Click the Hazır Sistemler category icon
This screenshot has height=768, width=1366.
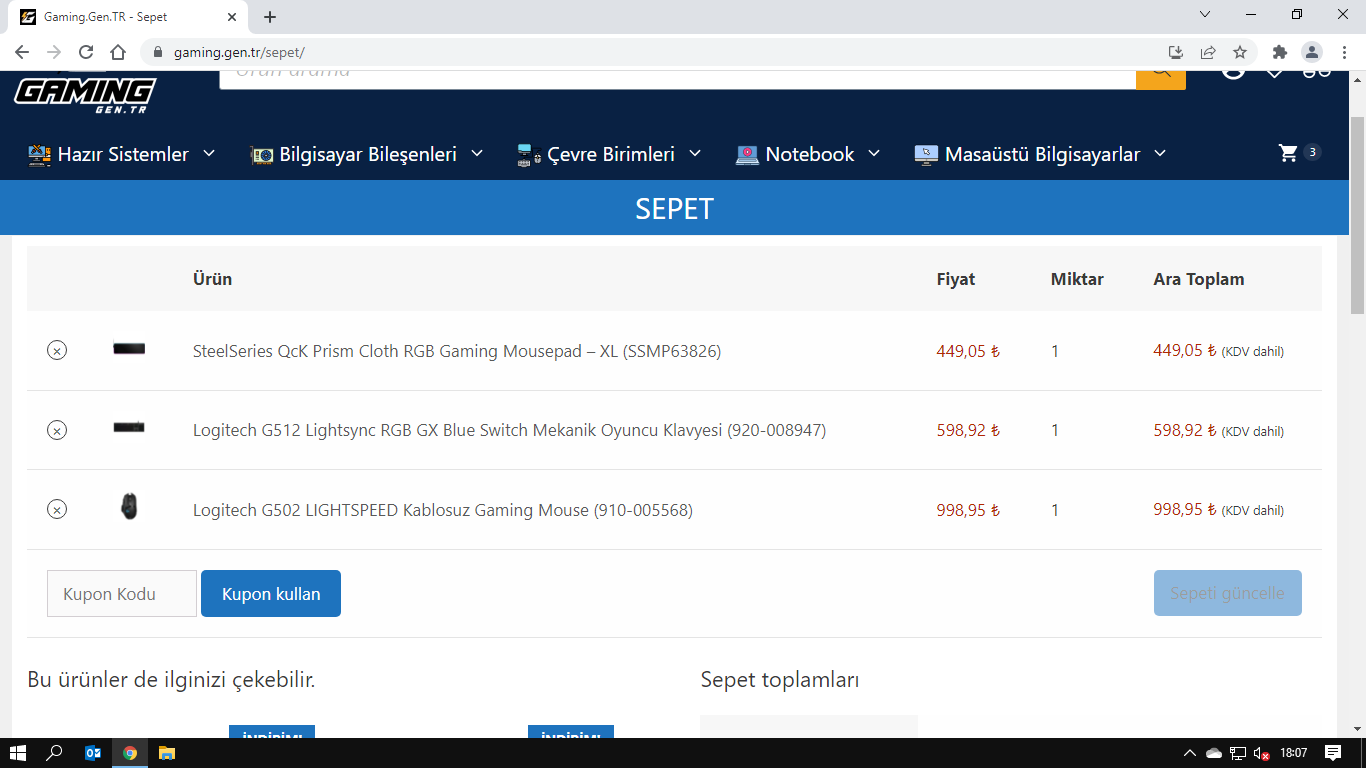tap(39, 154)
